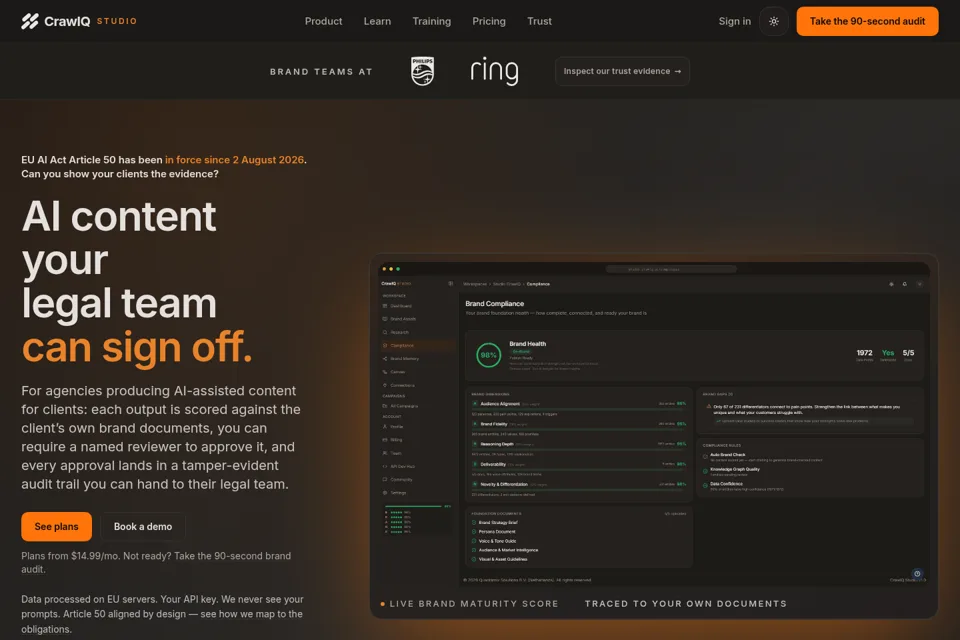Click the '1972' data points value
The image size is (960, 640).
pos(864,353)
